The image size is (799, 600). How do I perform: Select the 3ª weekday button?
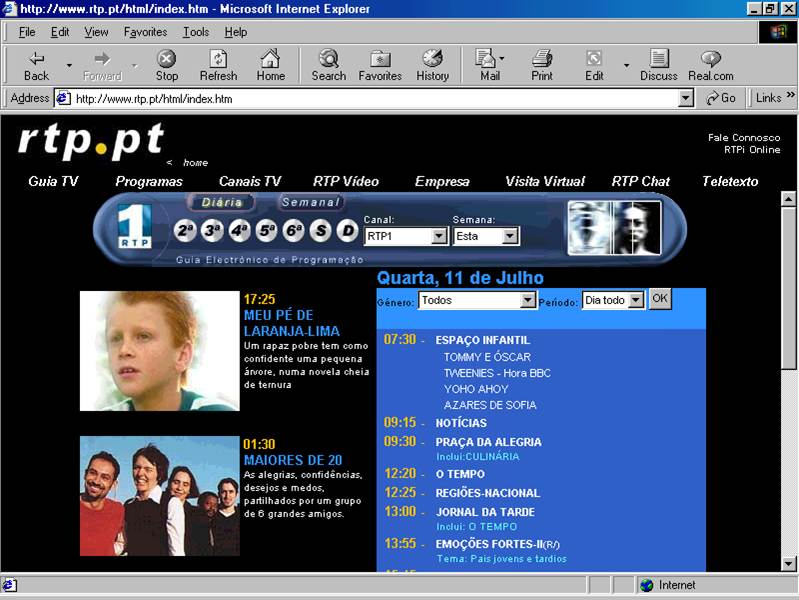[x=212, y=231]
